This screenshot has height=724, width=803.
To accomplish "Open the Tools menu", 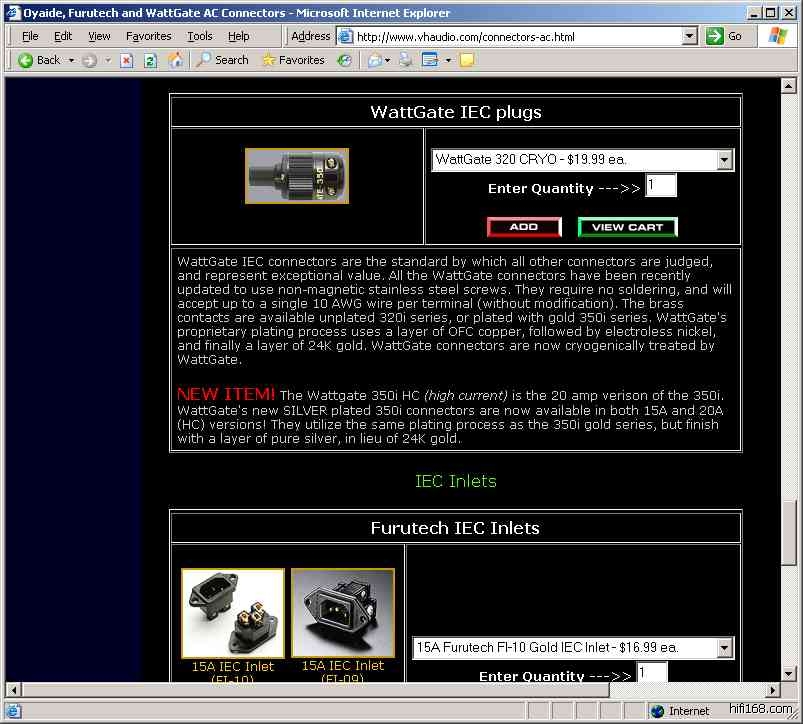I will pyautogui.click(x=200, y=36).
